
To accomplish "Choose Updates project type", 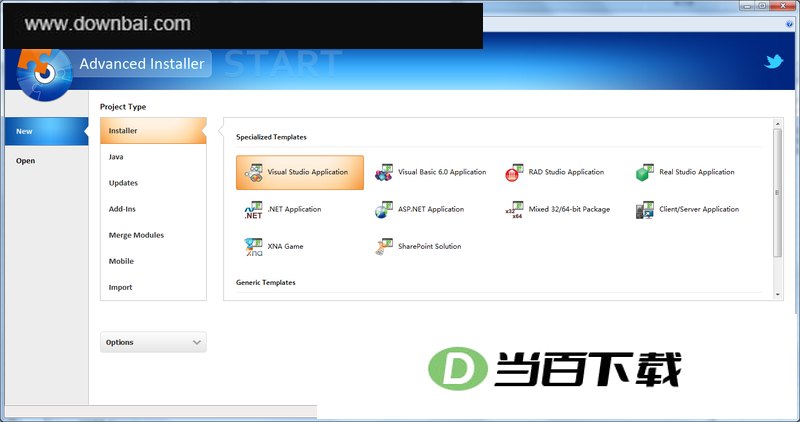I will 153,183.
